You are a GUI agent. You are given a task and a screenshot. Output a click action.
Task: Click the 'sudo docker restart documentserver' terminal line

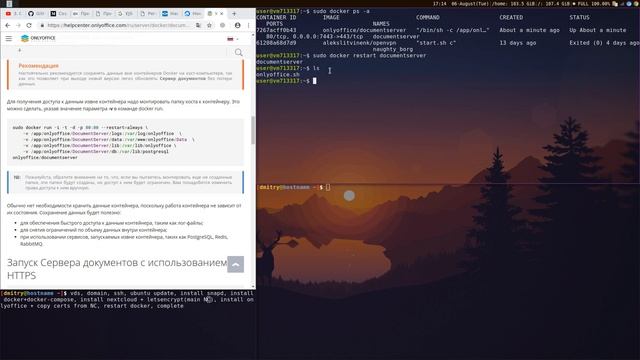coord(369,56)
